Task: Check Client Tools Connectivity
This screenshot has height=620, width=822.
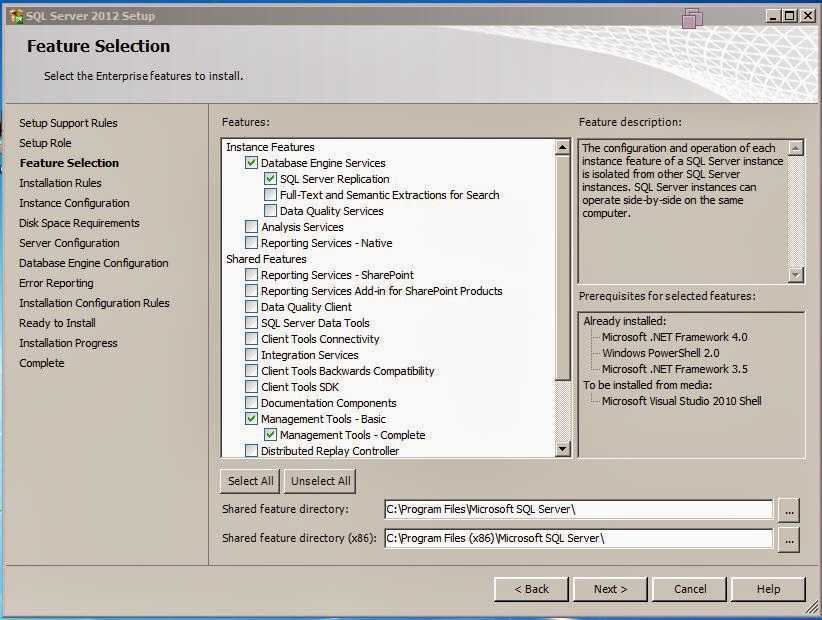Action: click(251, 339)
